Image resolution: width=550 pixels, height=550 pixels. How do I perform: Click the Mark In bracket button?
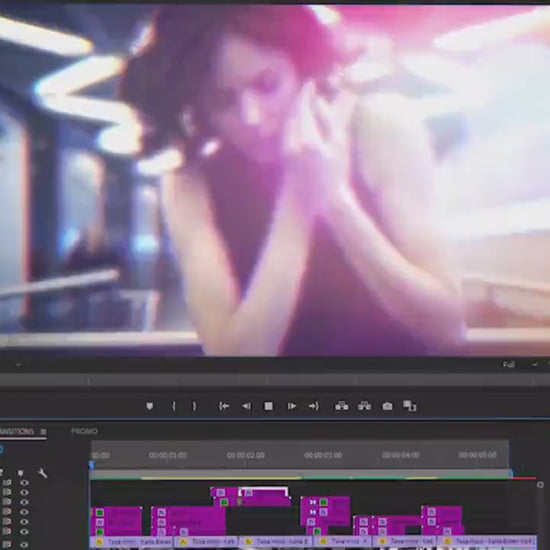click(174, 406)
